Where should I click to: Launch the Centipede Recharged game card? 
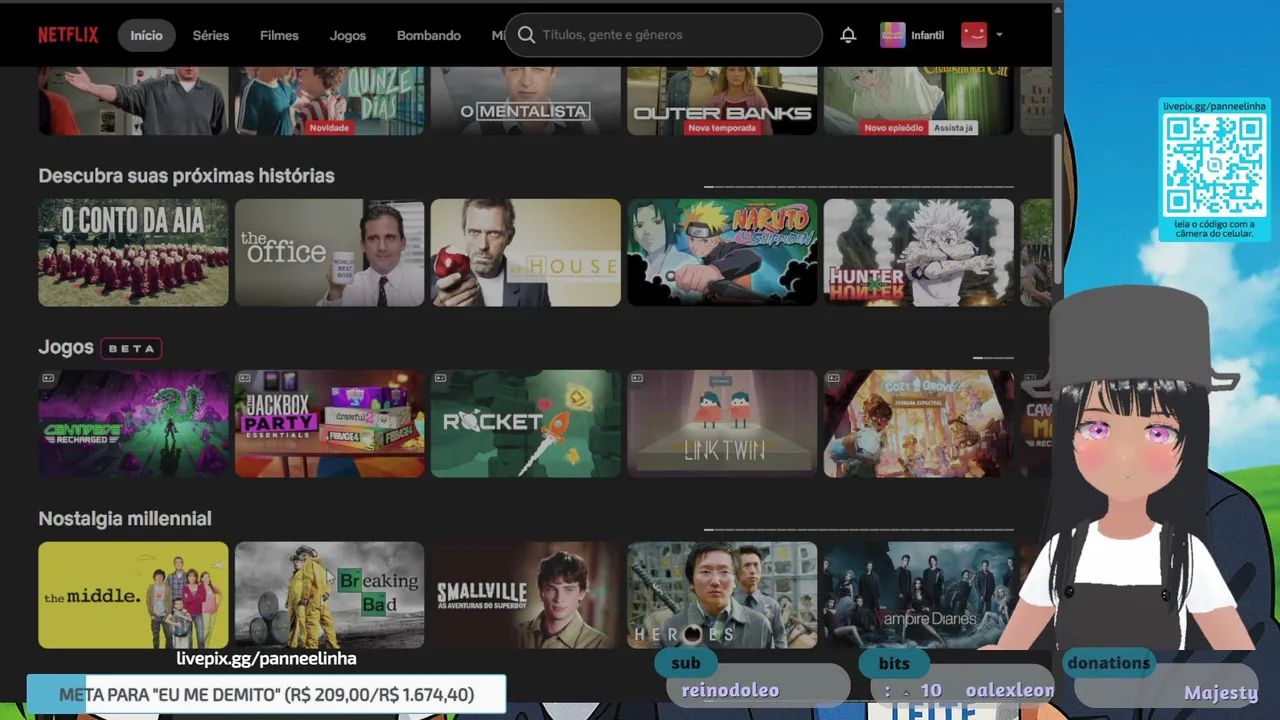pos(133,424)
